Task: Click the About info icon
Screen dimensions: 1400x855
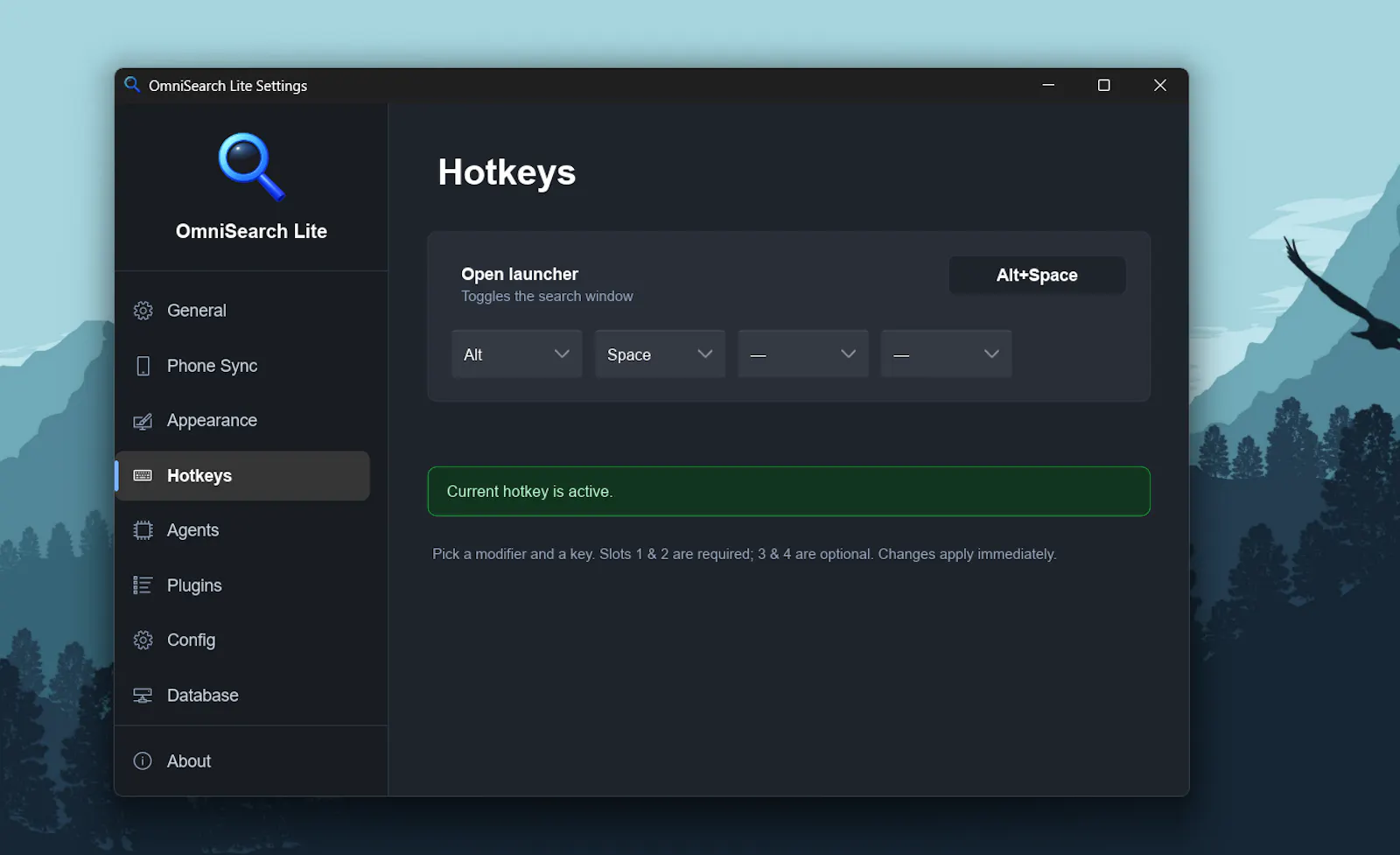Action: pos(143,761)
